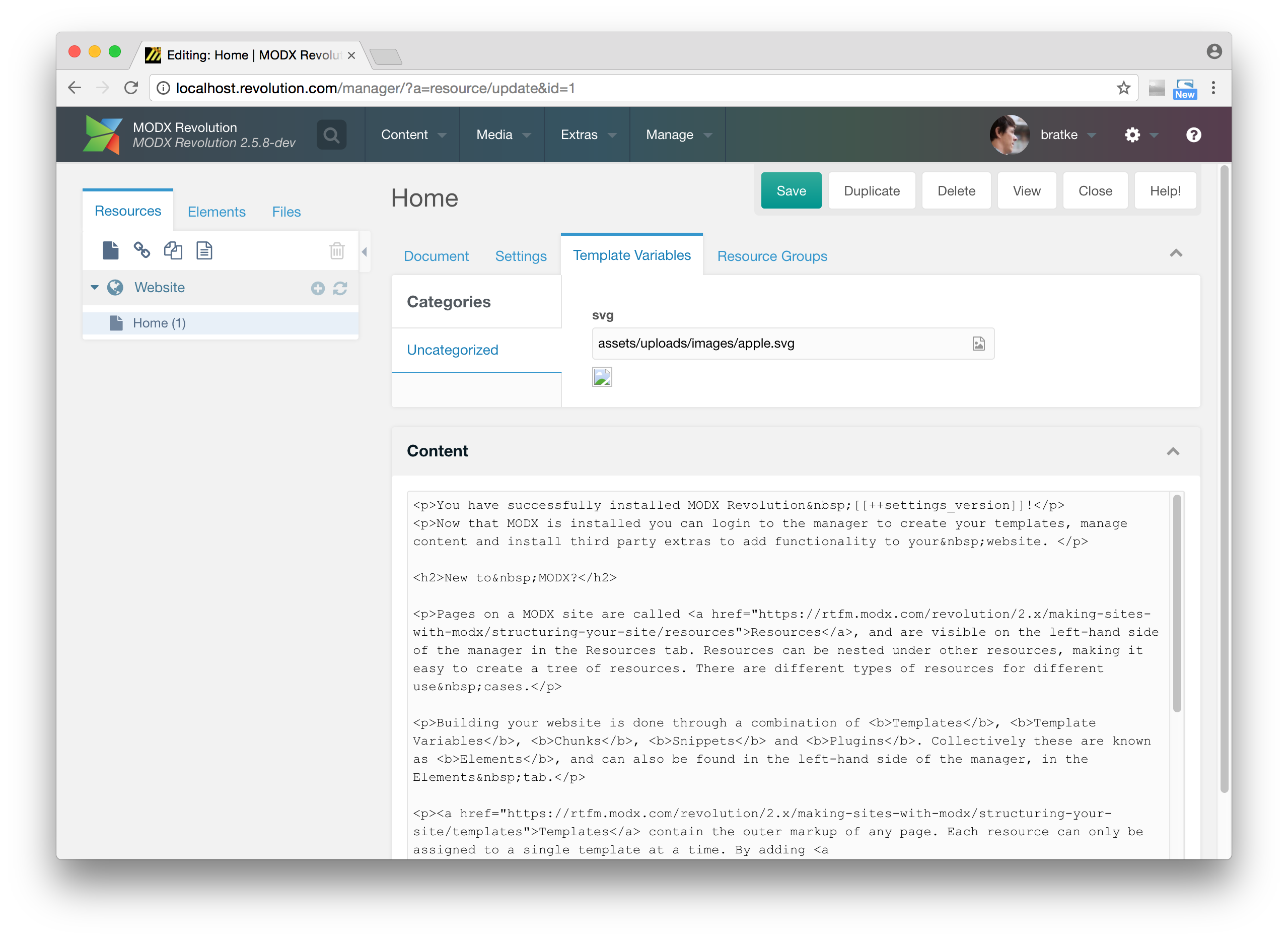Viewport: 1288px width, 940px height.
Task: Reload the page with the browser refresh icon
Action: point(131,88)
